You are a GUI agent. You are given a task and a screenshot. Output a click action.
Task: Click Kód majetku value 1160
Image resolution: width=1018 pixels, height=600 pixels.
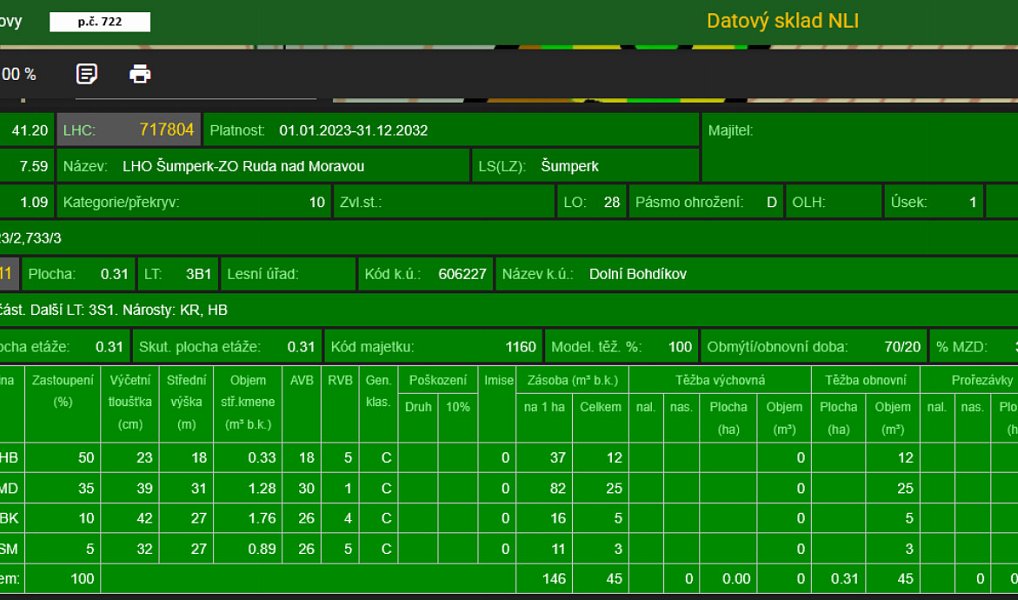(x=521, y=347)
